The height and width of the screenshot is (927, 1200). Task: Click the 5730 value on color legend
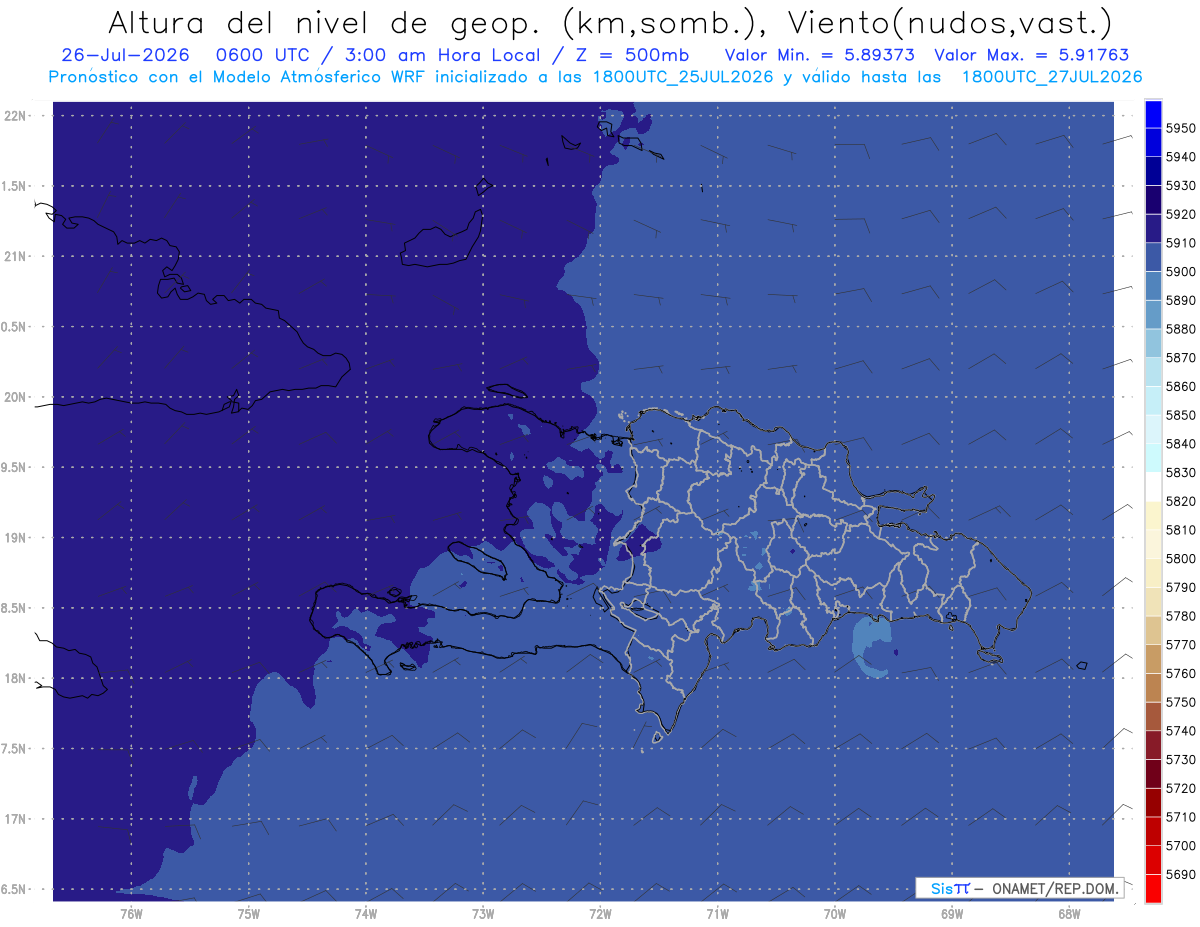coord(1181,759)
